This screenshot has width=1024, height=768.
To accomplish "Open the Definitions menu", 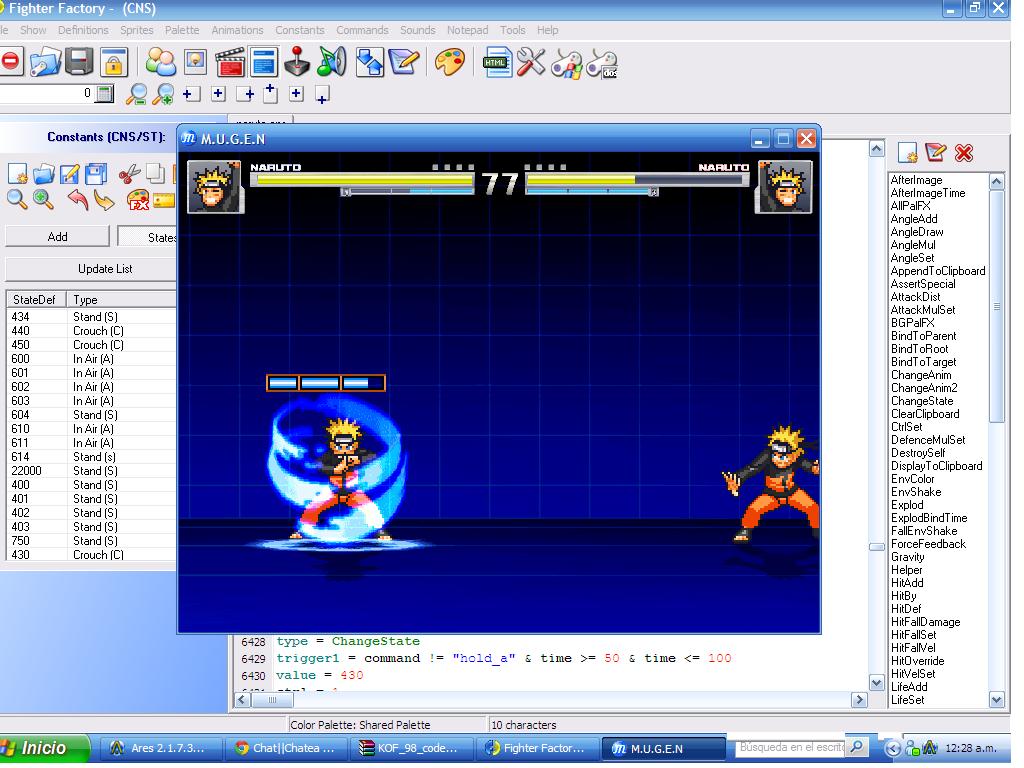I will [x=83, y=30].
